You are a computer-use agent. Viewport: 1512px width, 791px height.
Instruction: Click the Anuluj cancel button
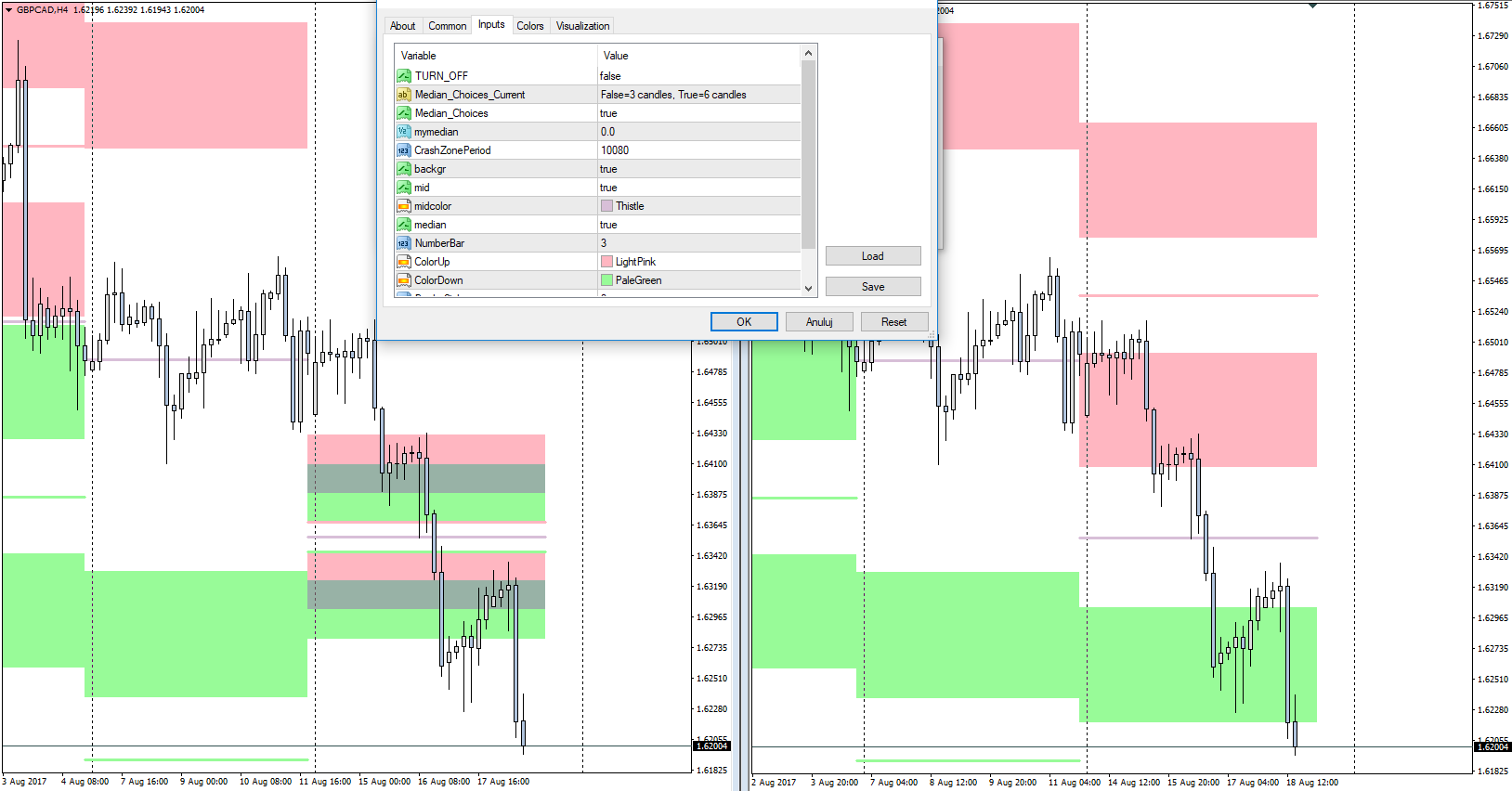pos(819,322)
